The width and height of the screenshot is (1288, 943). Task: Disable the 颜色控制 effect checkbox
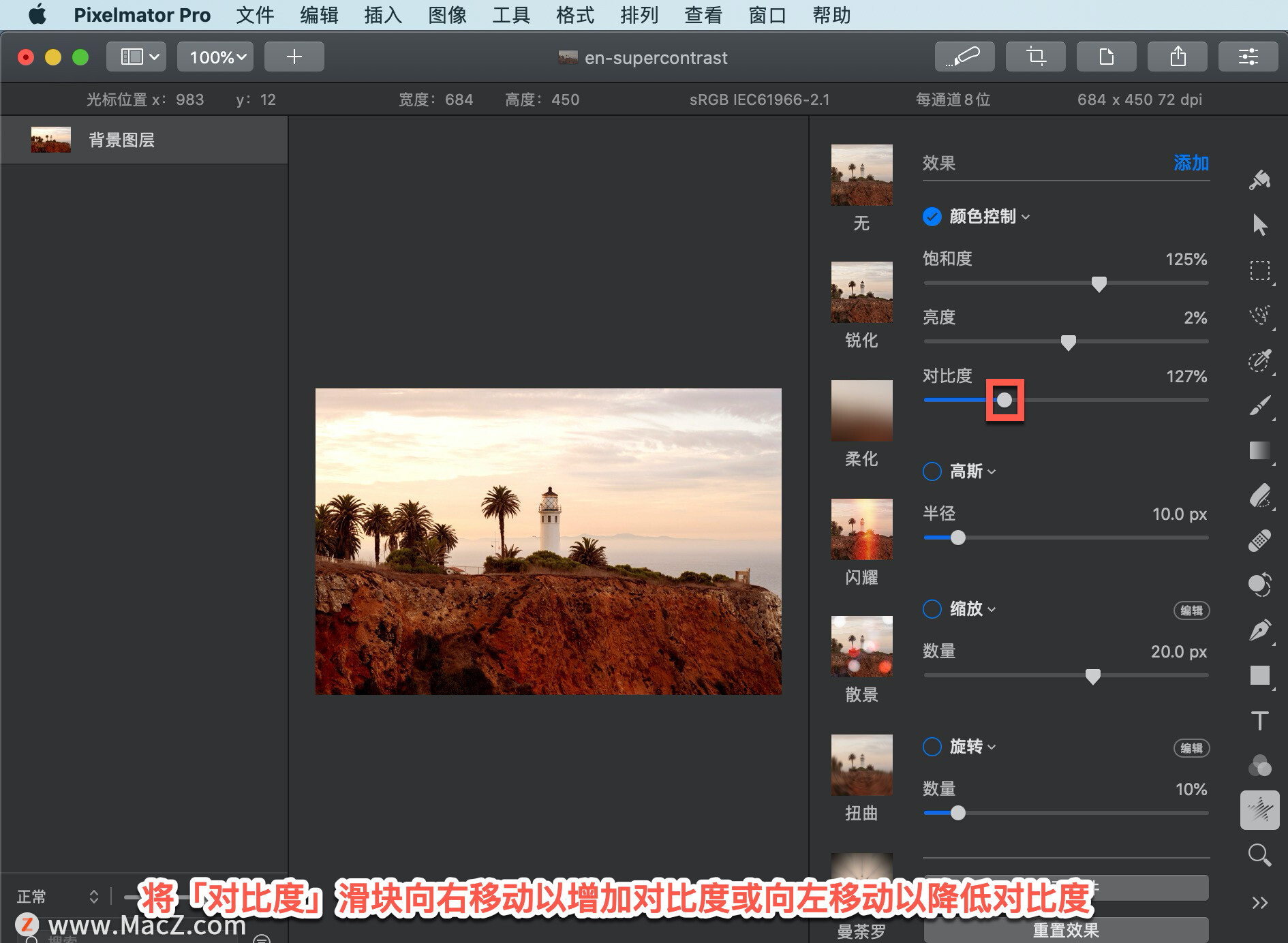(x=932, y=217)
